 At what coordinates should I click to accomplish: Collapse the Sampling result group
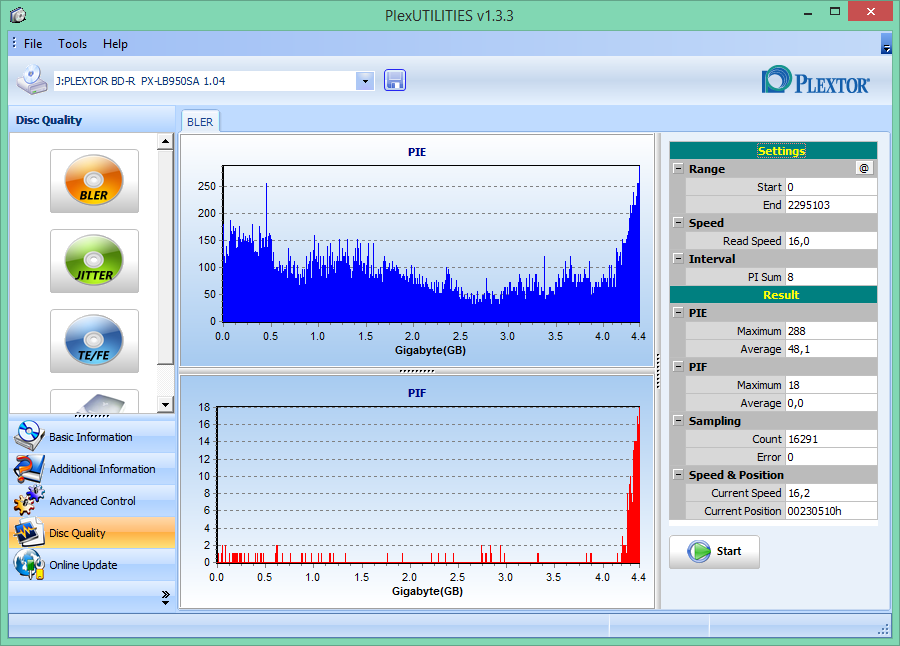(x=678, y=420)
